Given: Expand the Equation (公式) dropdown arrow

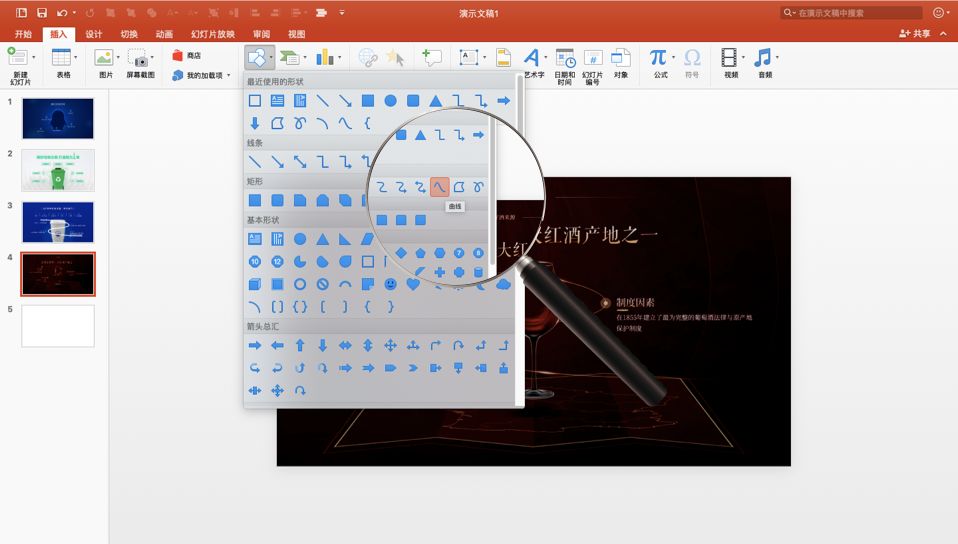Looking at the screenshot, I should coord(673,57).
